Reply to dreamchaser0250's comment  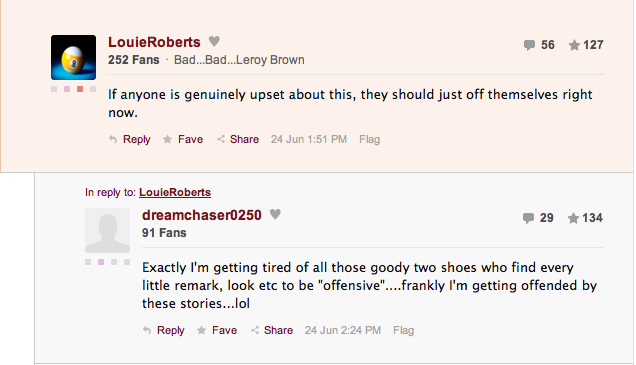point(164,331)
